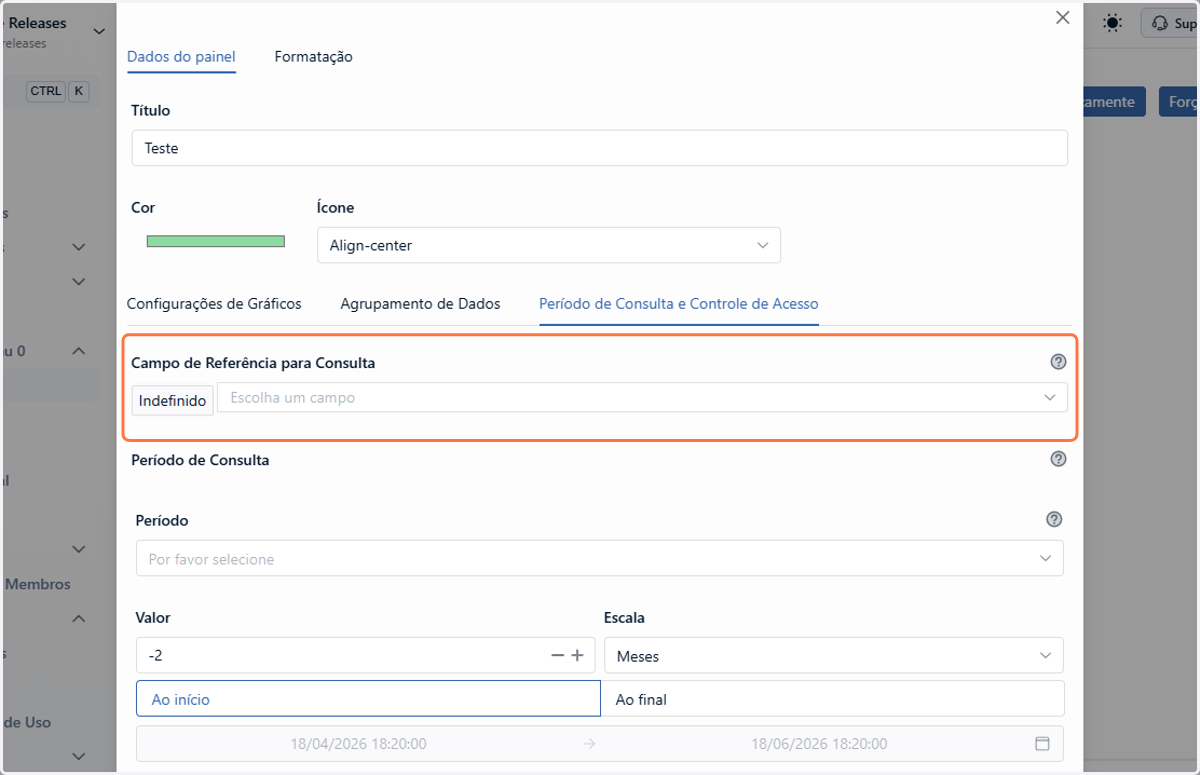Open Configurações de Gráficos tab

[x=214, y=303]
